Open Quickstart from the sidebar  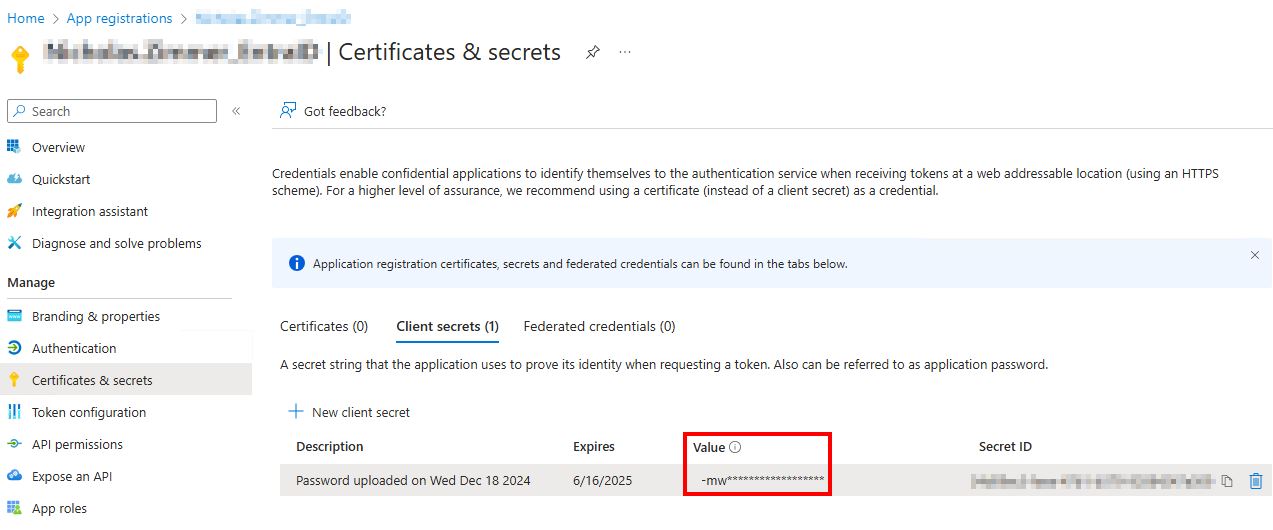[x=61, y=179]
